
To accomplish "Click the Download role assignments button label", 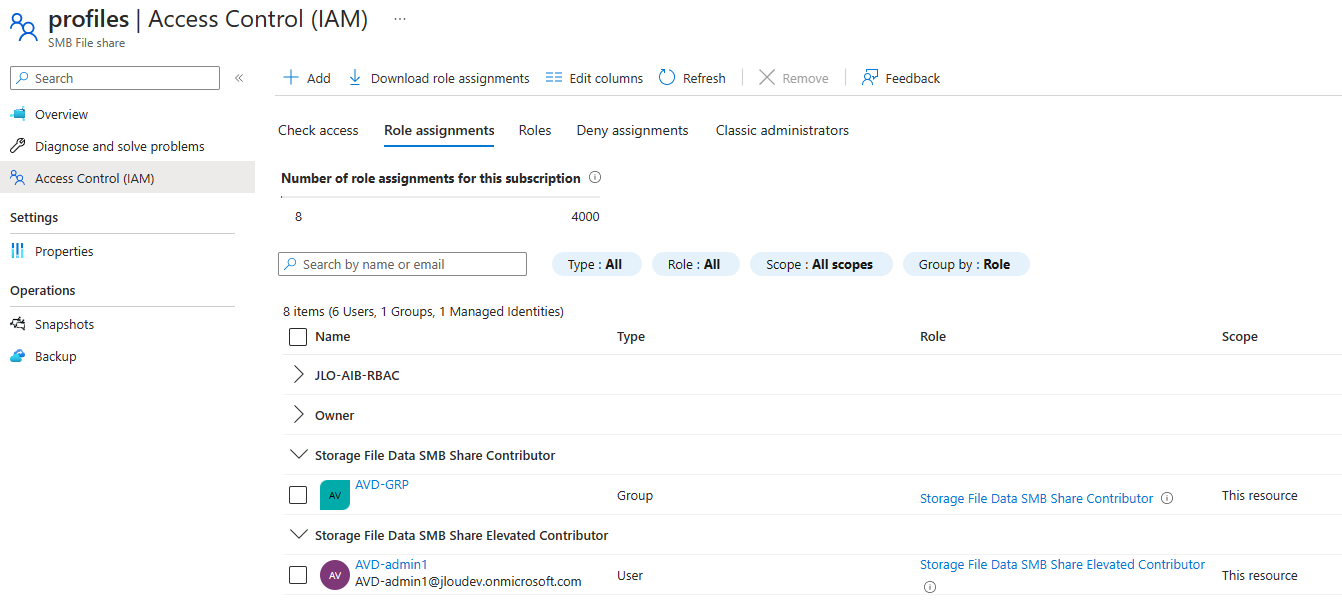I will coord(450,78).
